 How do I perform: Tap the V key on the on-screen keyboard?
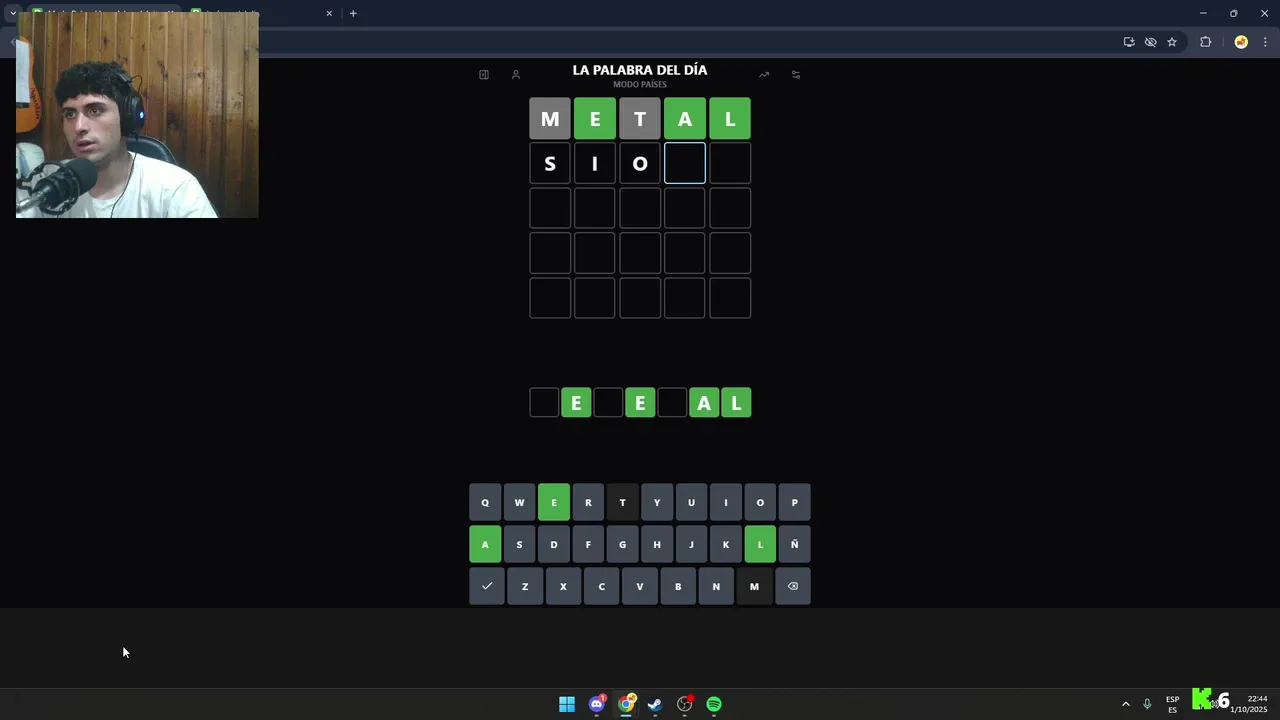click(x=640, y=586)
